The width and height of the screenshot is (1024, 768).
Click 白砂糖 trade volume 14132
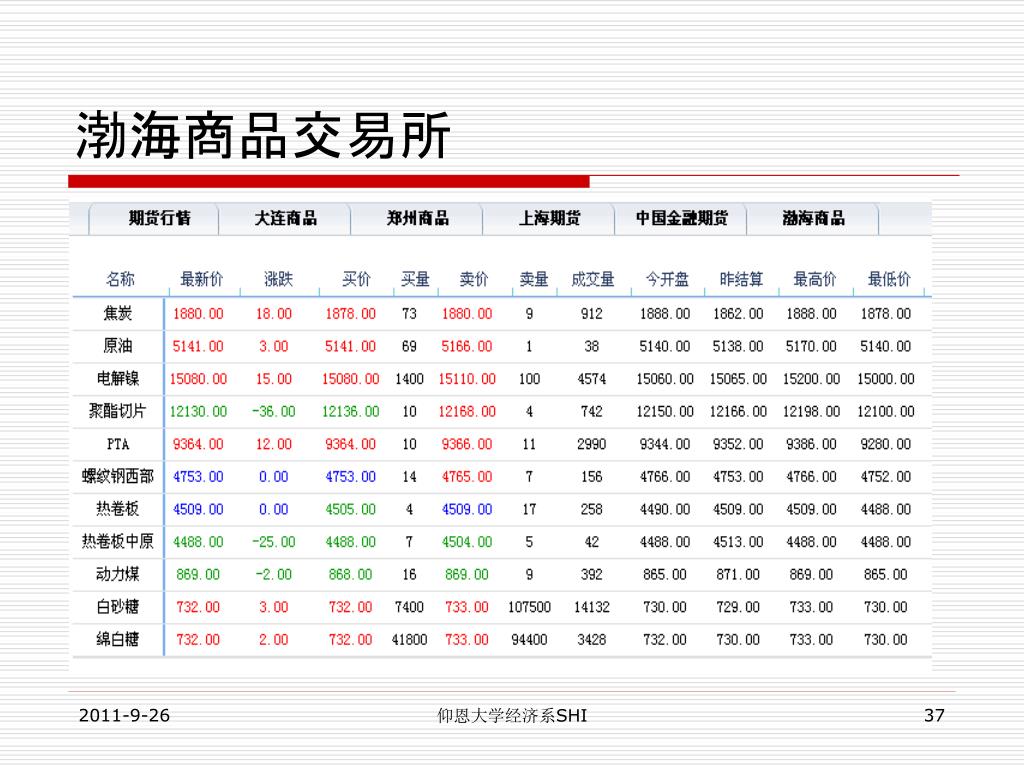tap(592, 608)
